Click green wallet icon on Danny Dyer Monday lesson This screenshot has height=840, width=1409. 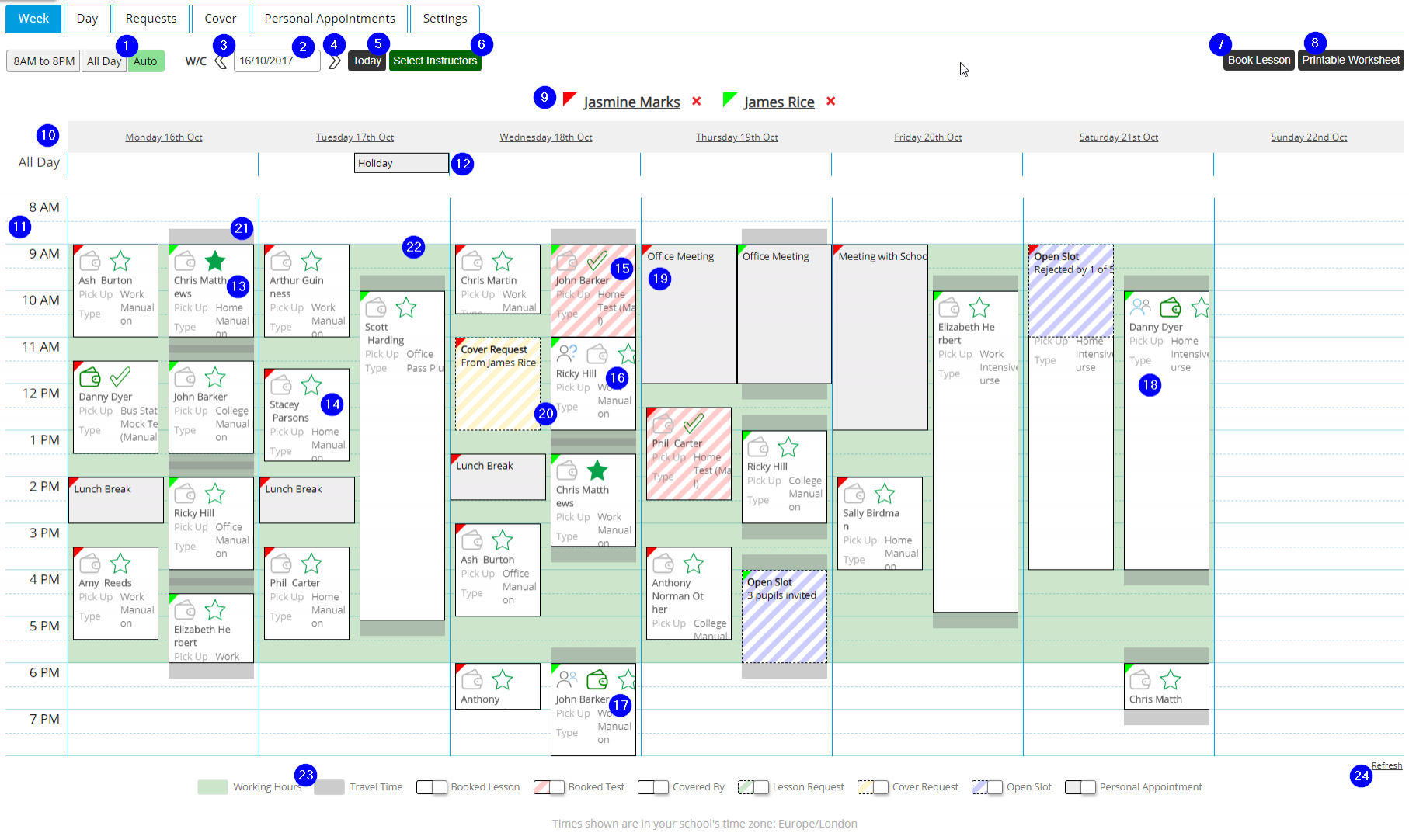[x=90, y=377]
